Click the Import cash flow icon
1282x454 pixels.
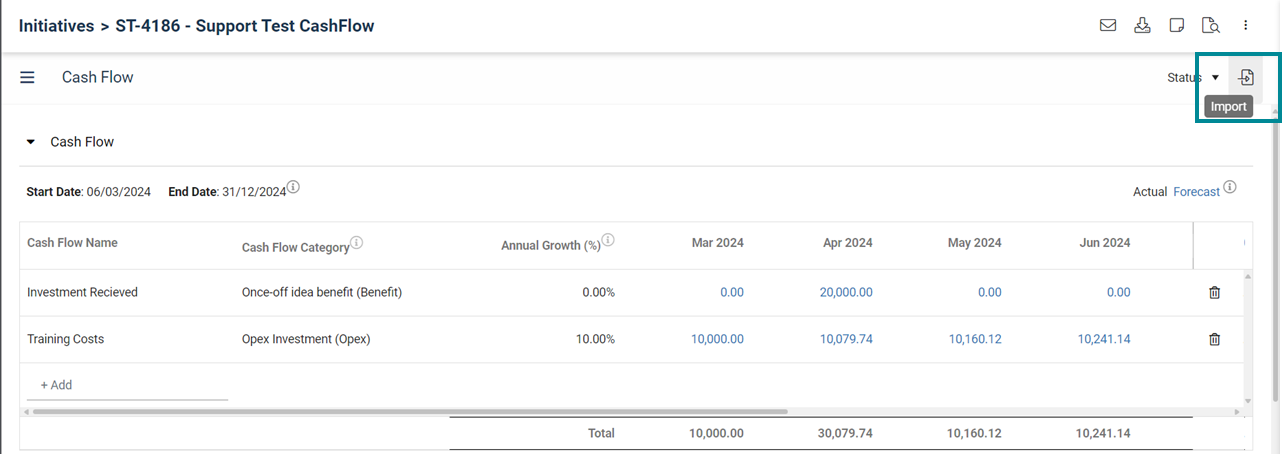tap(1246, 77)
